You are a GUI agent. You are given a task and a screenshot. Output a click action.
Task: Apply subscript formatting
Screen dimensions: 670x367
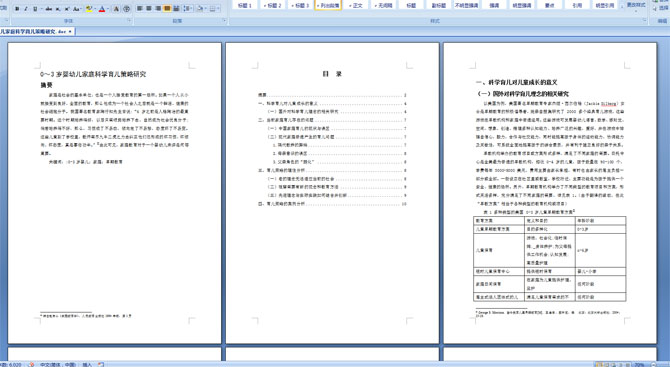pos(58,9)
